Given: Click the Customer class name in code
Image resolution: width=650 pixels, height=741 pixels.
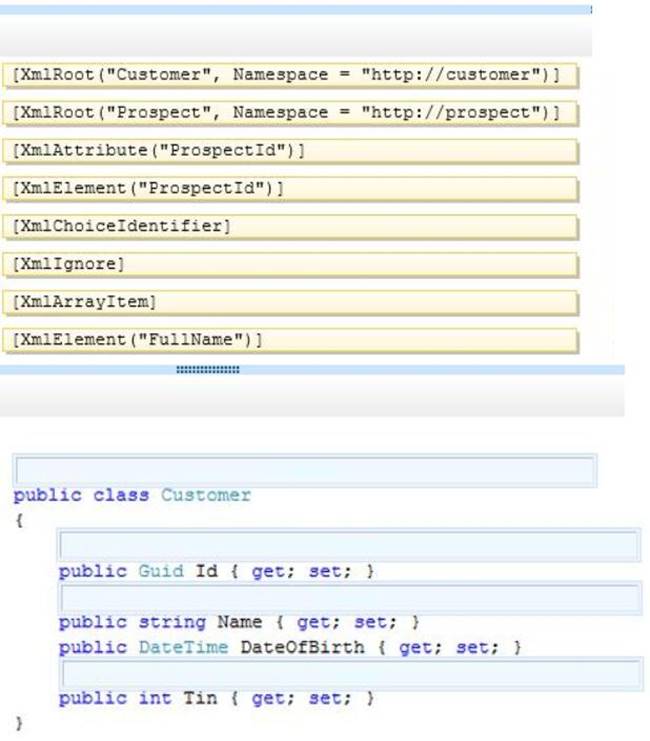Looking at the screenshot, I should click(206, 495).
